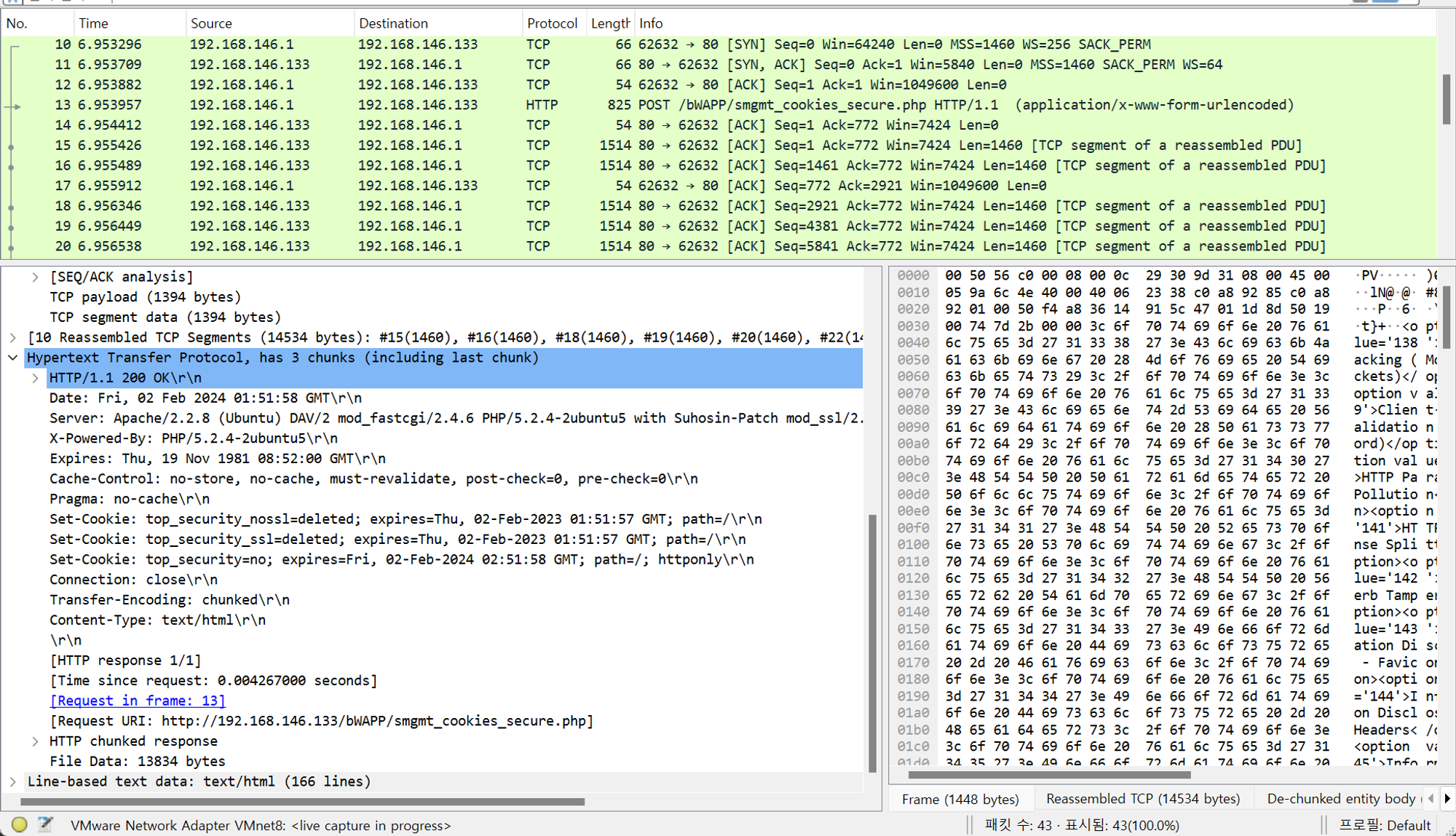
Task: Sort packets by the Time column
Action: click(130, 23)
